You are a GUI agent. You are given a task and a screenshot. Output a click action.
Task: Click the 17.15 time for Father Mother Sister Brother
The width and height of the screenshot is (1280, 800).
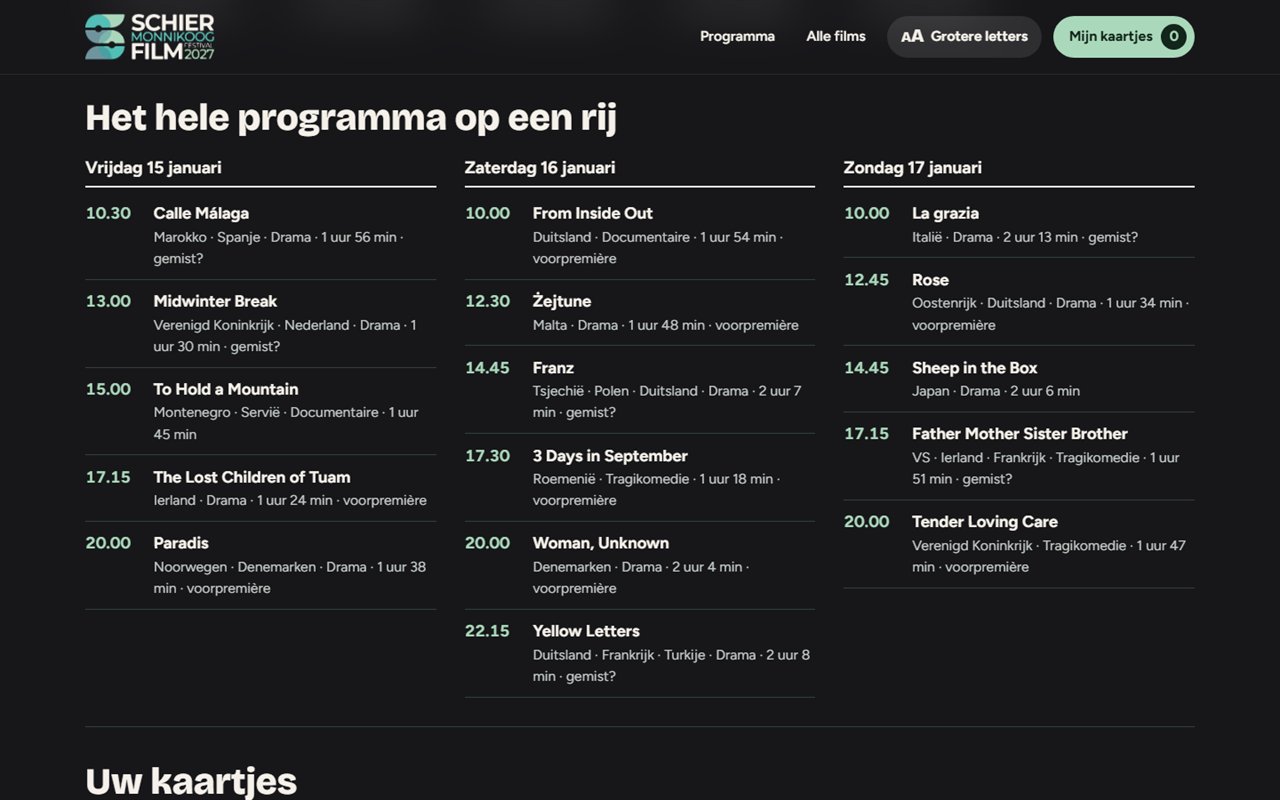pyautogui.click(x=866, y=434)
